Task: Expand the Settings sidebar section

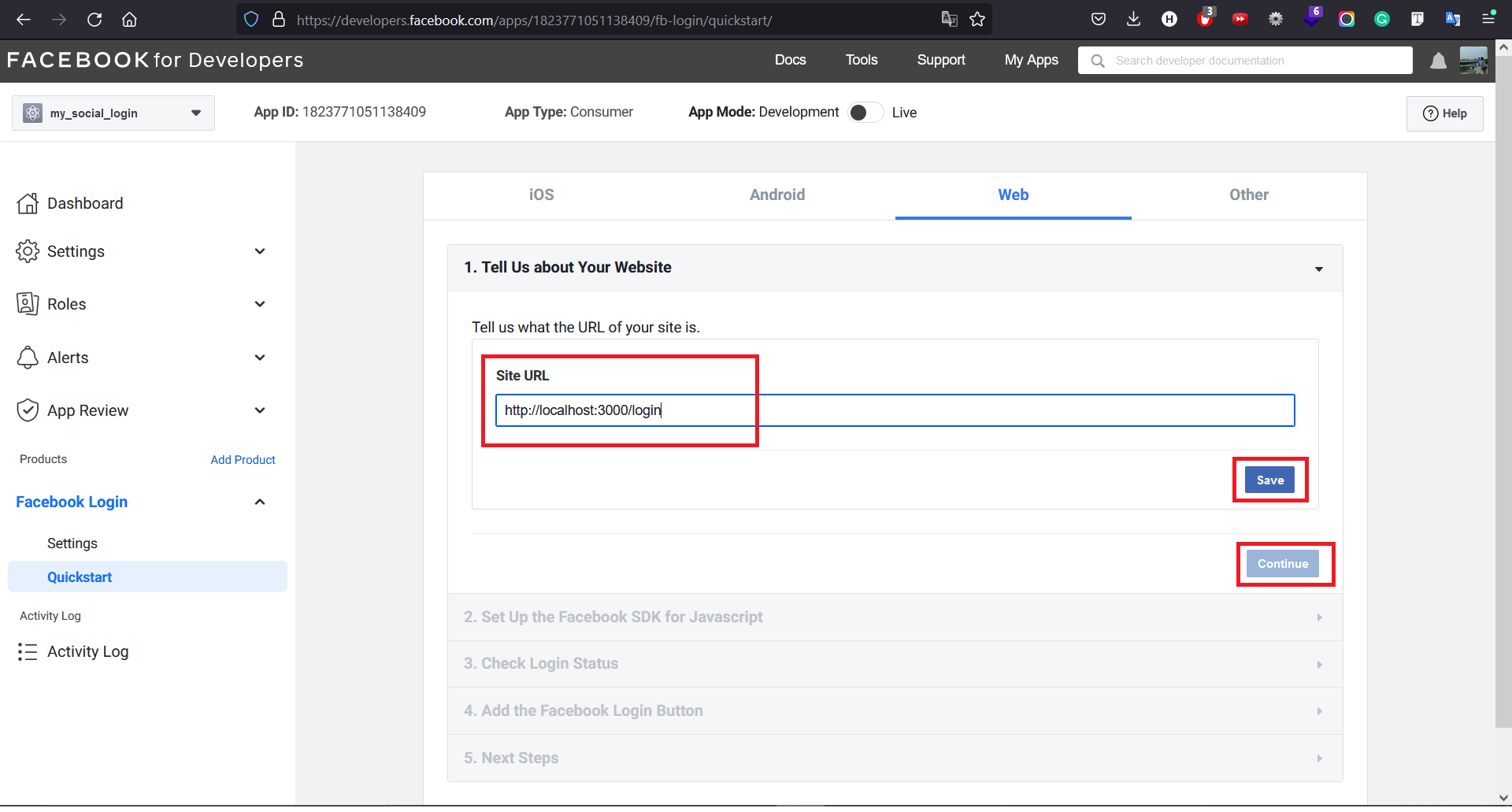Action: point(260,251)
